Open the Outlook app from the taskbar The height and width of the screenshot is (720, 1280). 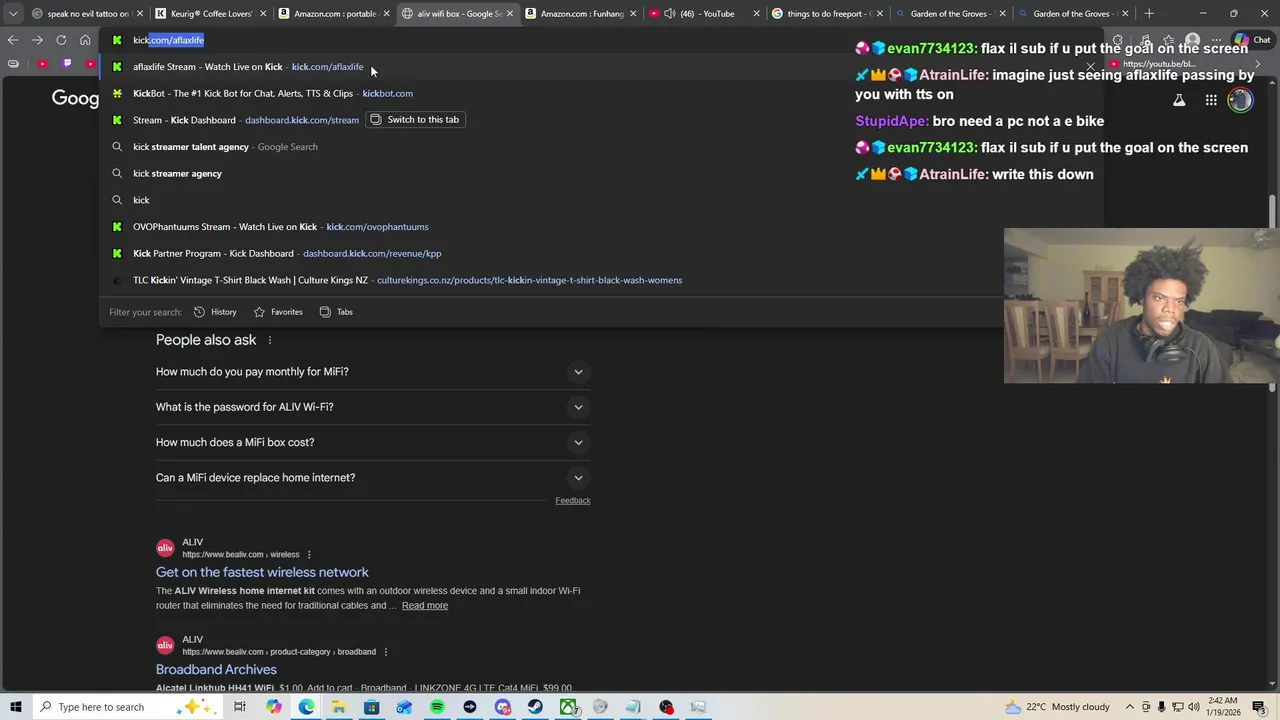[x=404, y=707]
